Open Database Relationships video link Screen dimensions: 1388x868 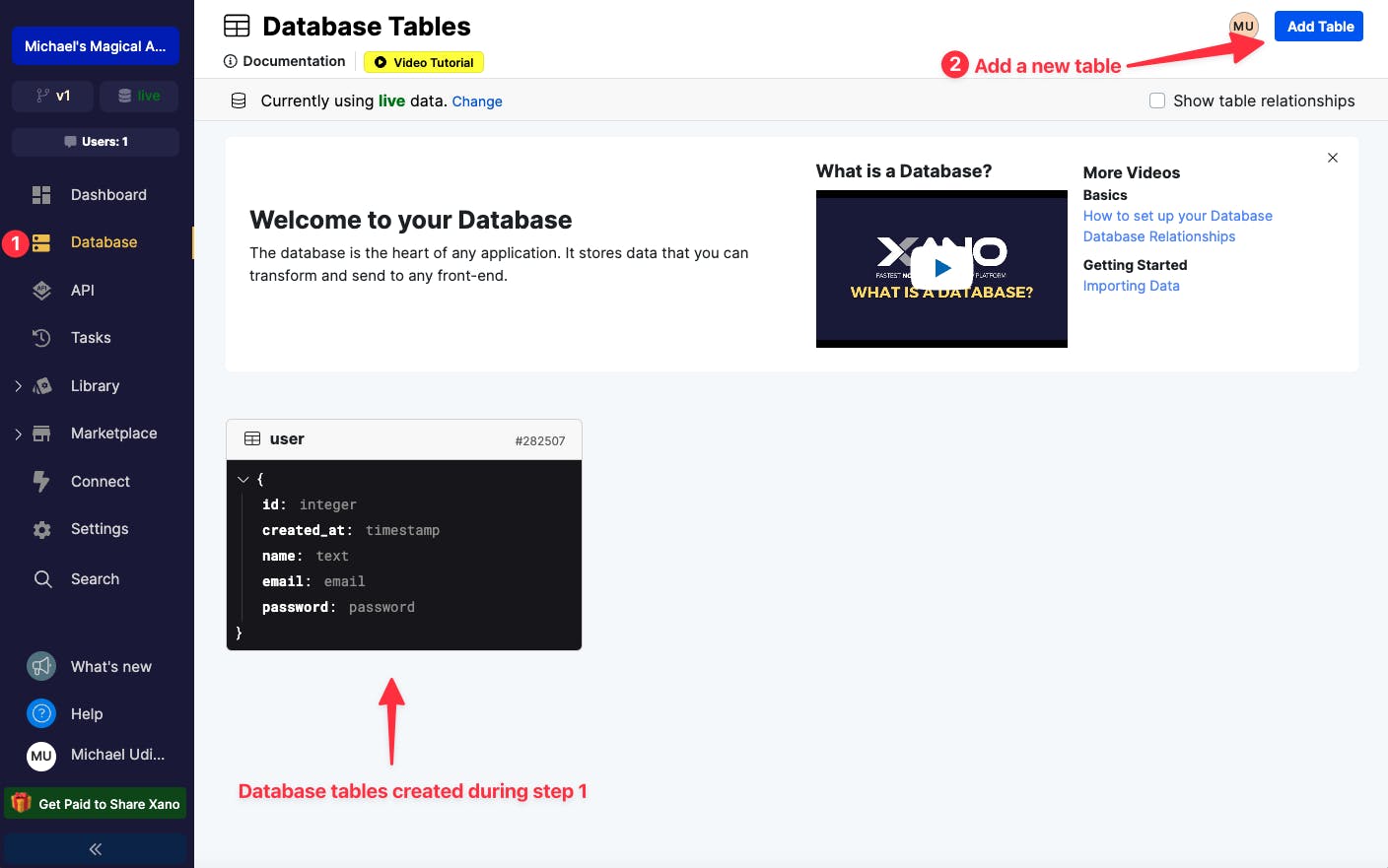[1159, 236]
